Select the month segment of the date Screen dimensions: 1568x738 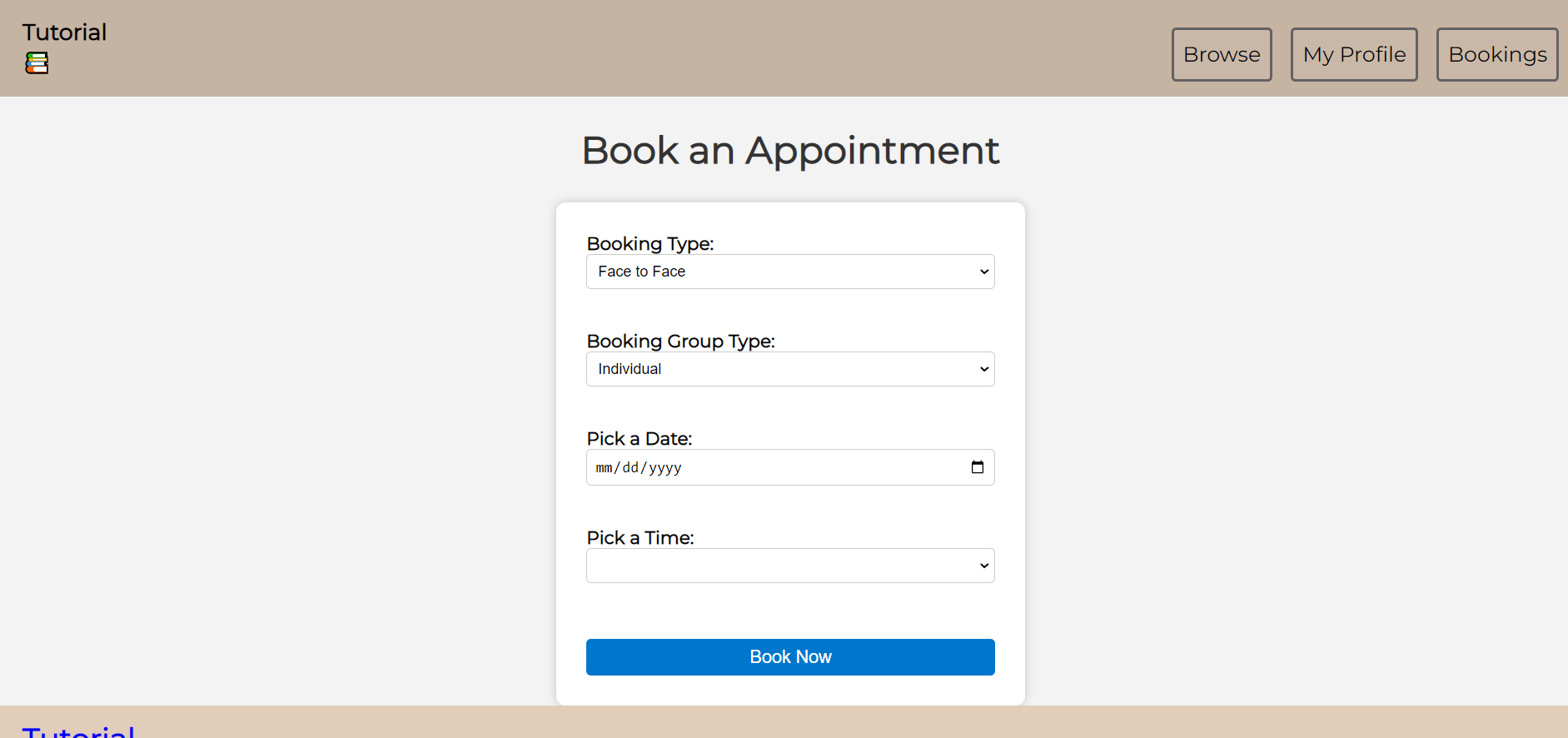tap(604, 468)
